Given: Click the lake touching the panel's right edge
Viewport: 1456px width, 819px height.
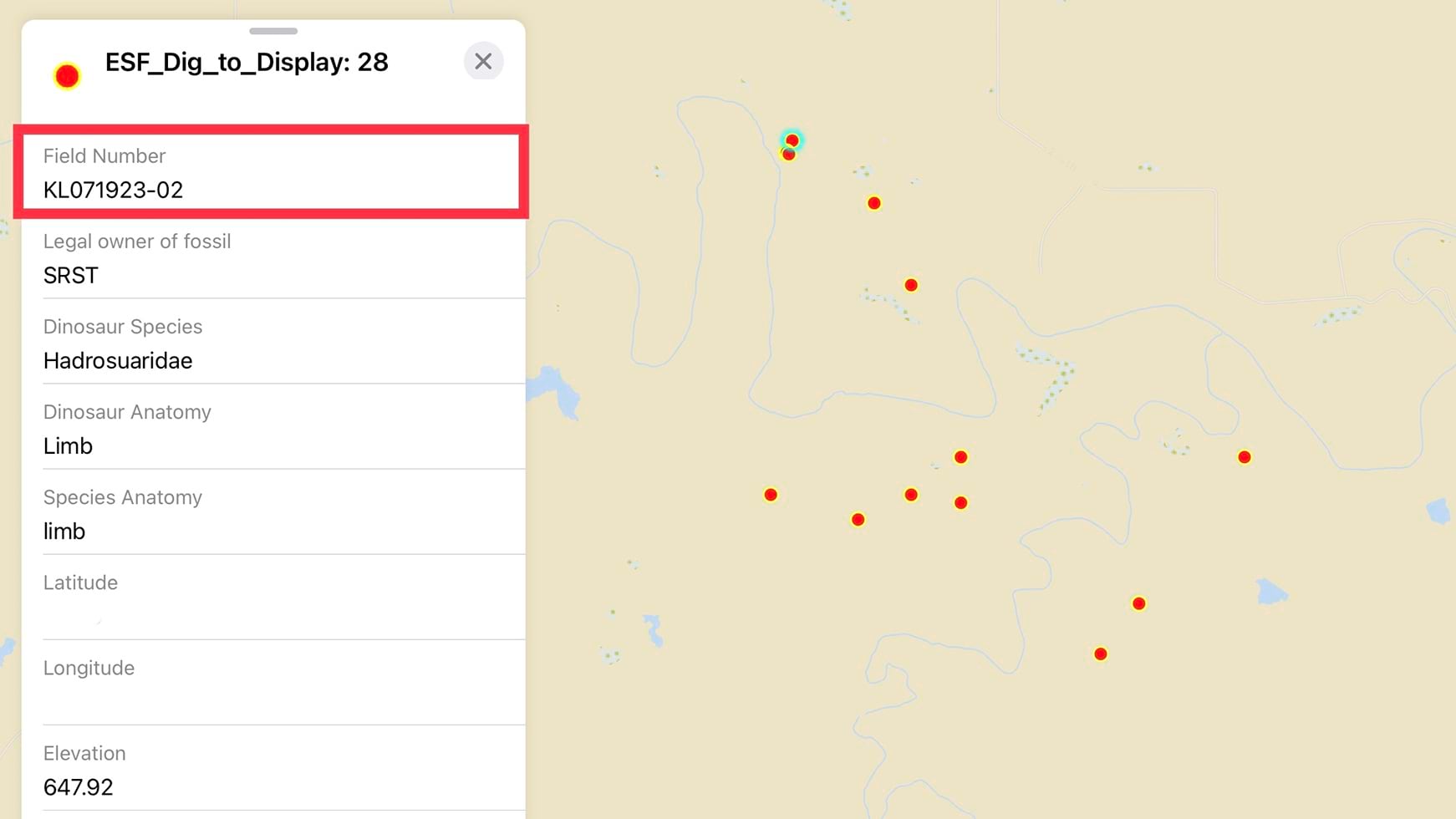Looking at the screenshot, I should point(556,390).
